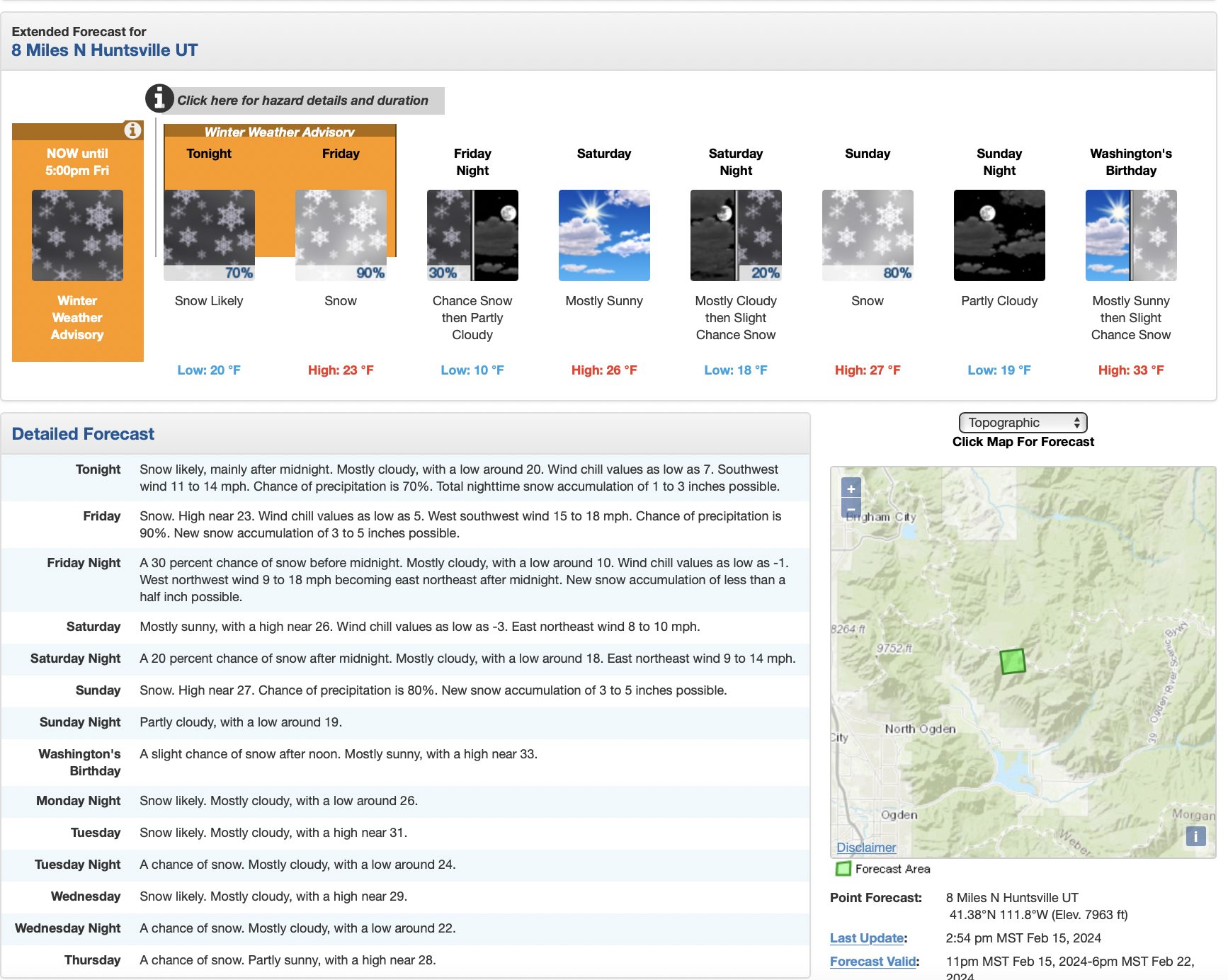This screenshot has width=1228, height=980.
Task: Click 'Low: 18 °F' under Saturday Night
Action: point(736,370)
